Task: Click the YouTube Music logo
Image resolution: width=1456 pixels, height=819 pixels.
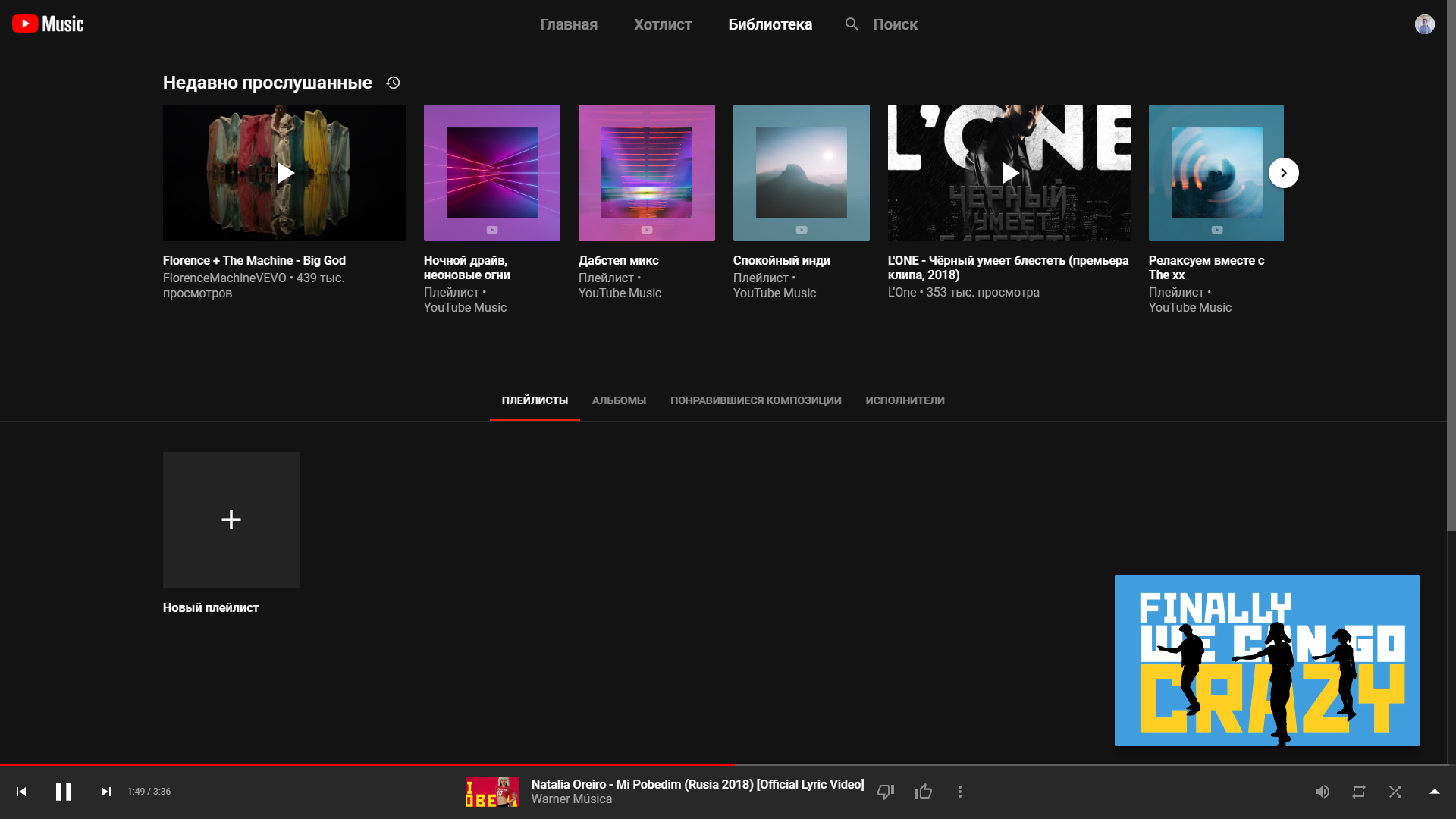Action: pos(48,24)
